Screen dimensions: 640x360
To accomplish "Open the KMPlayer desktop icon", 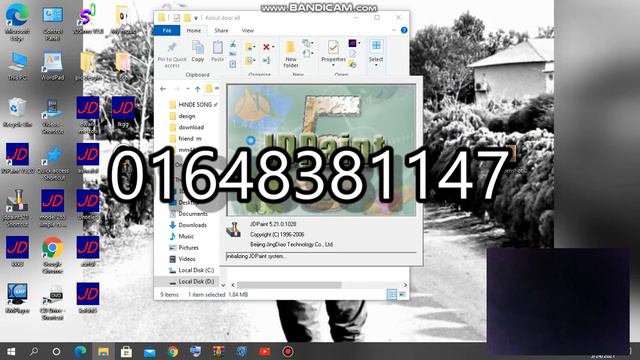I will (x=17, y=298).
